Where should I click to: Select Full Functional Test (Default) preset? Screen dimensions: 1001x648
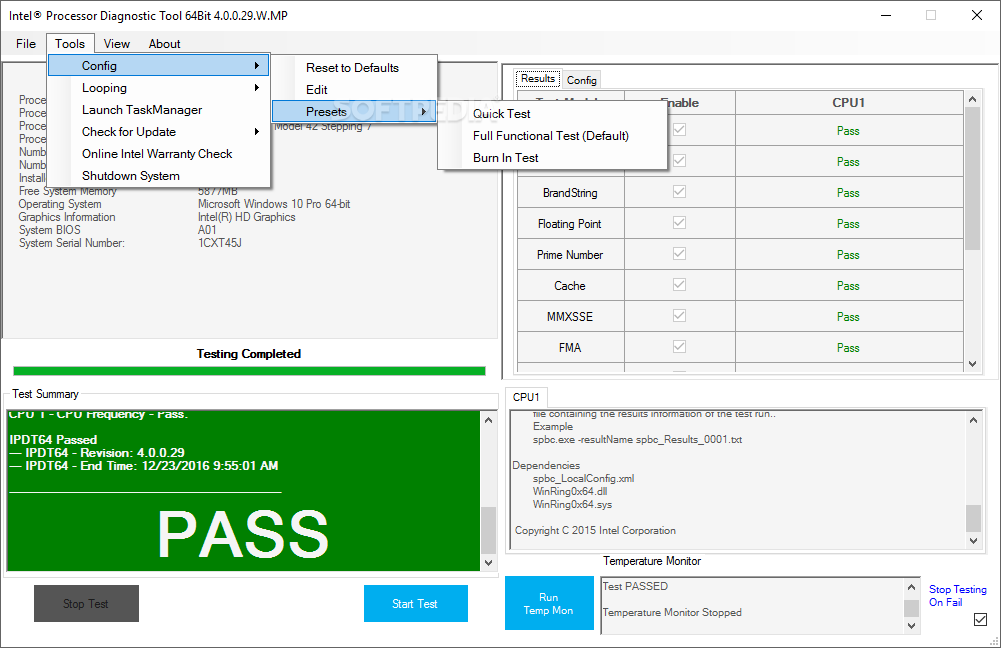(x=552, y=135)
